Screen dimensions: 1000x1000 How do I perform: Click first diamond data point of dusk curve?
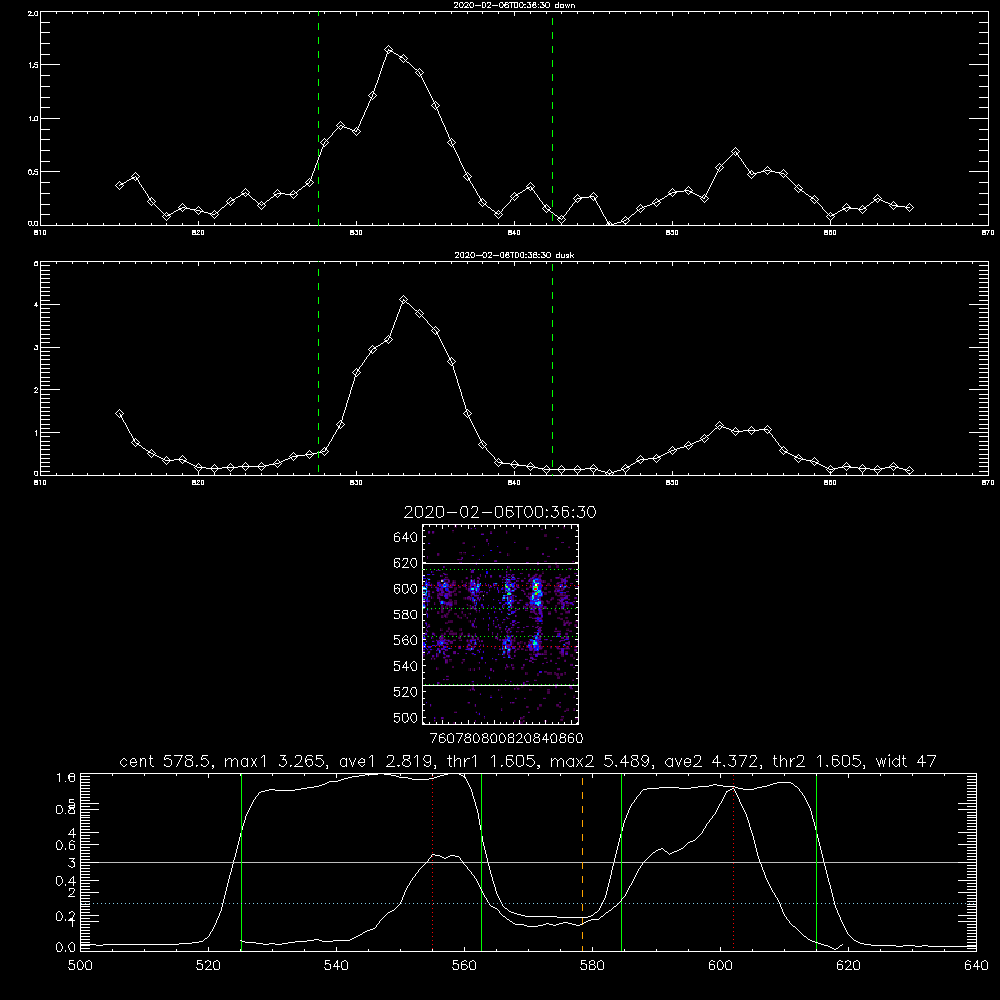[119, 413]
